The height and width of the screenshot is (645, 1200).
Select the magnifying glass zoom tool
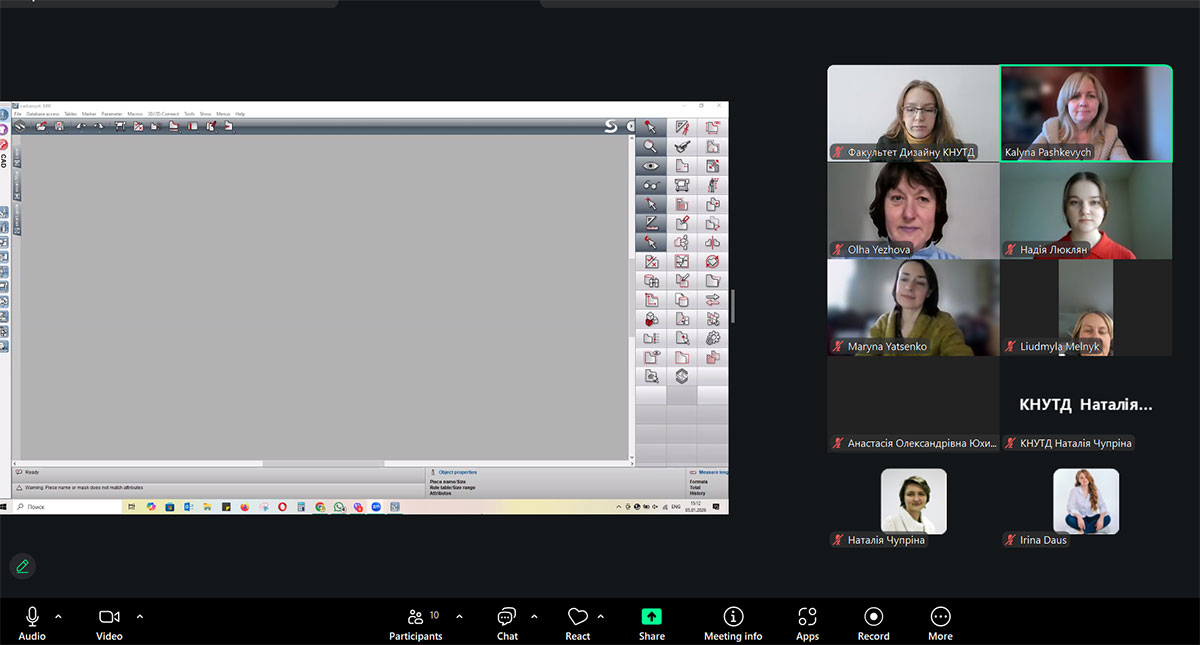651,146
